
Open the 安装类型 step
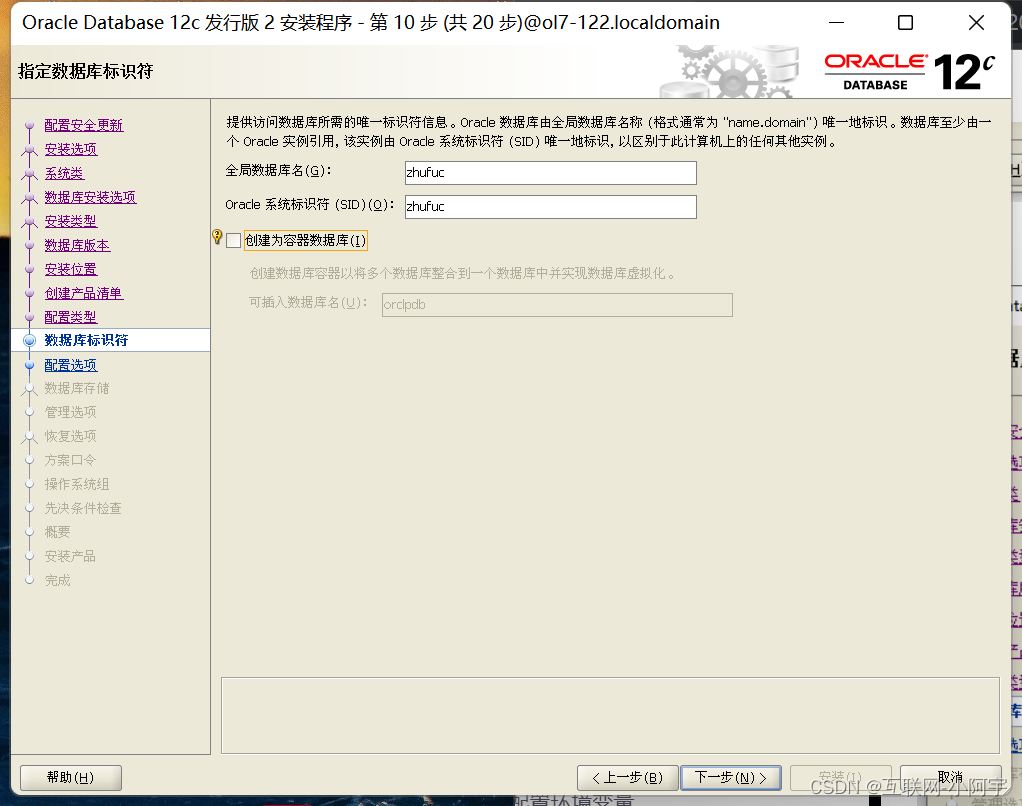pos(70,222)
